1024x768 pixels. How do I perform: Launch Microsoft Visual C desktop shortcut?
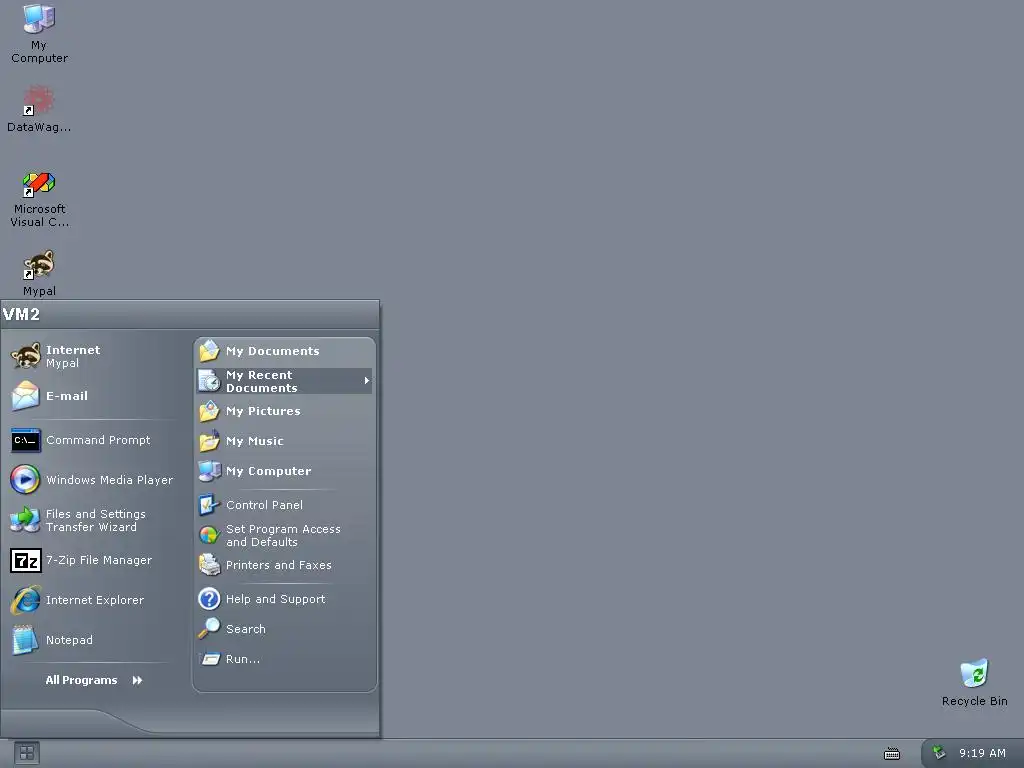pos(39,199)
